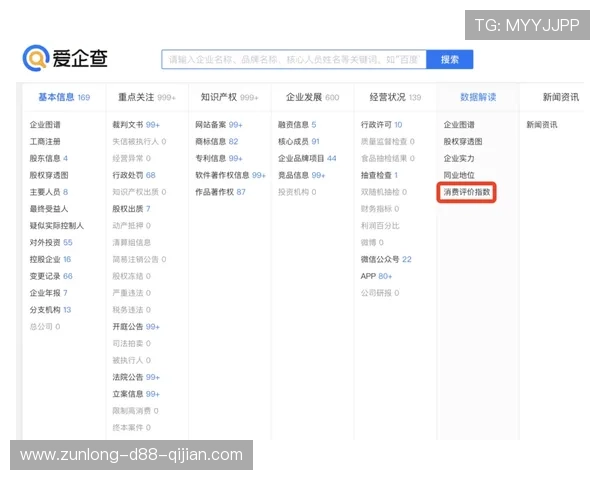Open the 知识产权 999+ tab
The height and width of the screenshot is (480, 600).
pyautogui.click(x=230, y=97)
